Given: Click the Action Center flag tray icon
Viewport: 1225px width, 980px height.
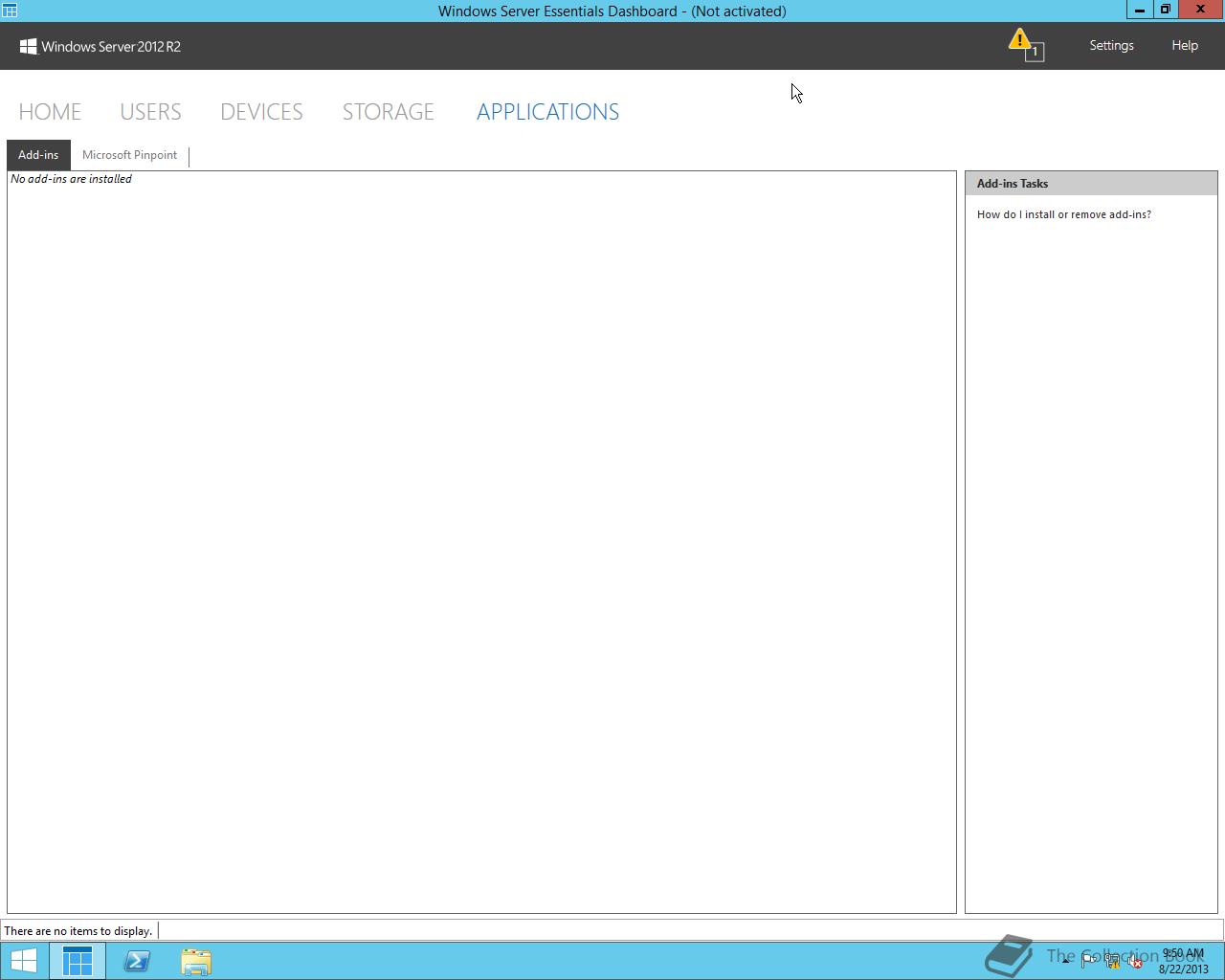Looking at the screenshot, I should 1089,961.
